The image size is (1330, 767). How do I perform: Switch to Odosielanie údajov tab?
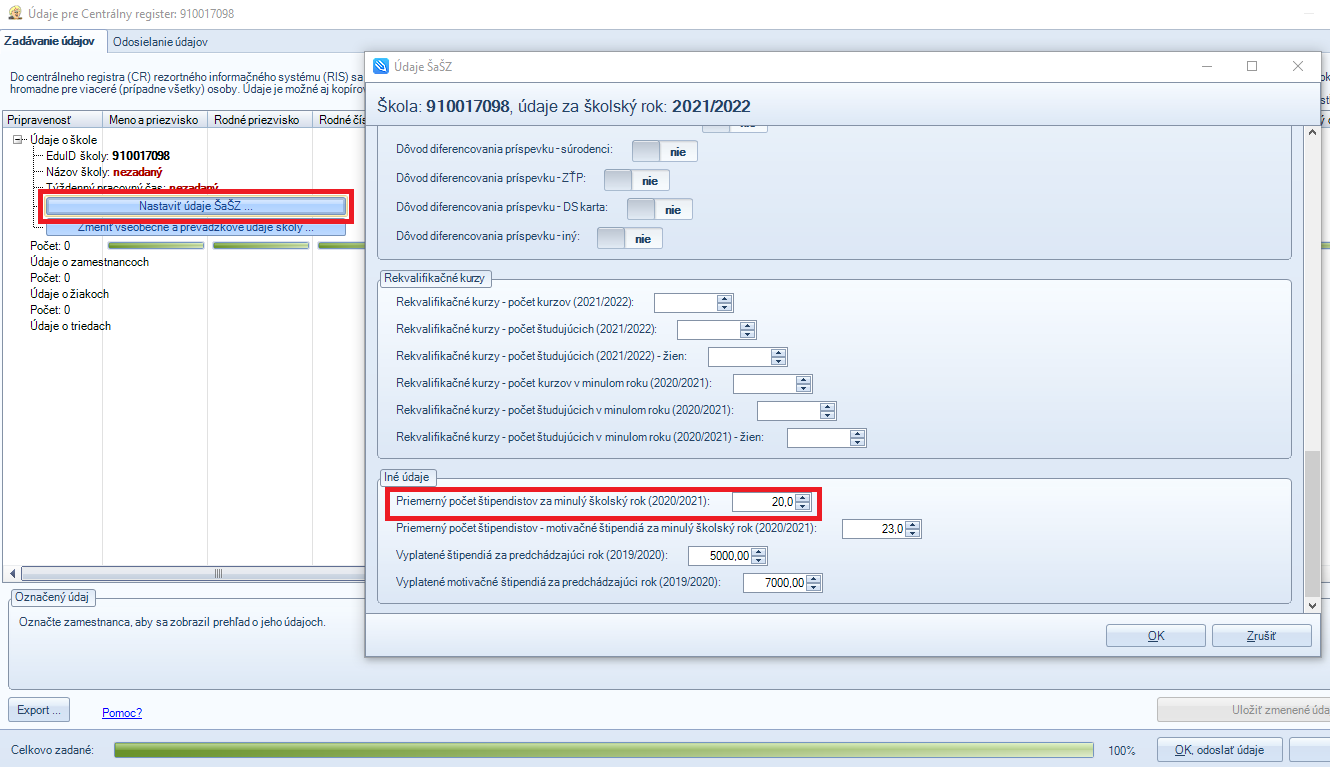160,42
